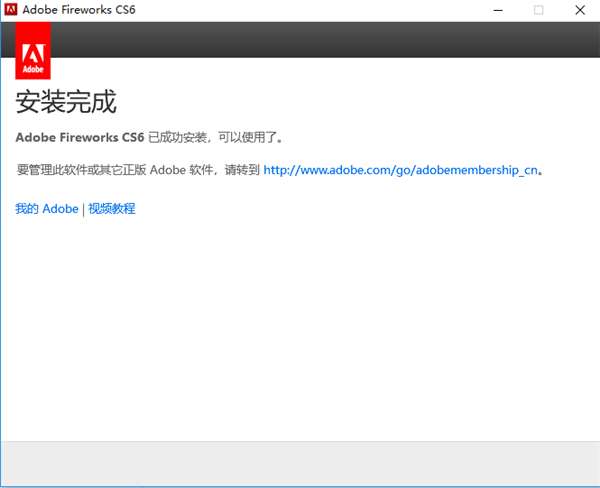The image size is (600, 488).
Task: Click the empty title bar area
Action: coord(300,10)
